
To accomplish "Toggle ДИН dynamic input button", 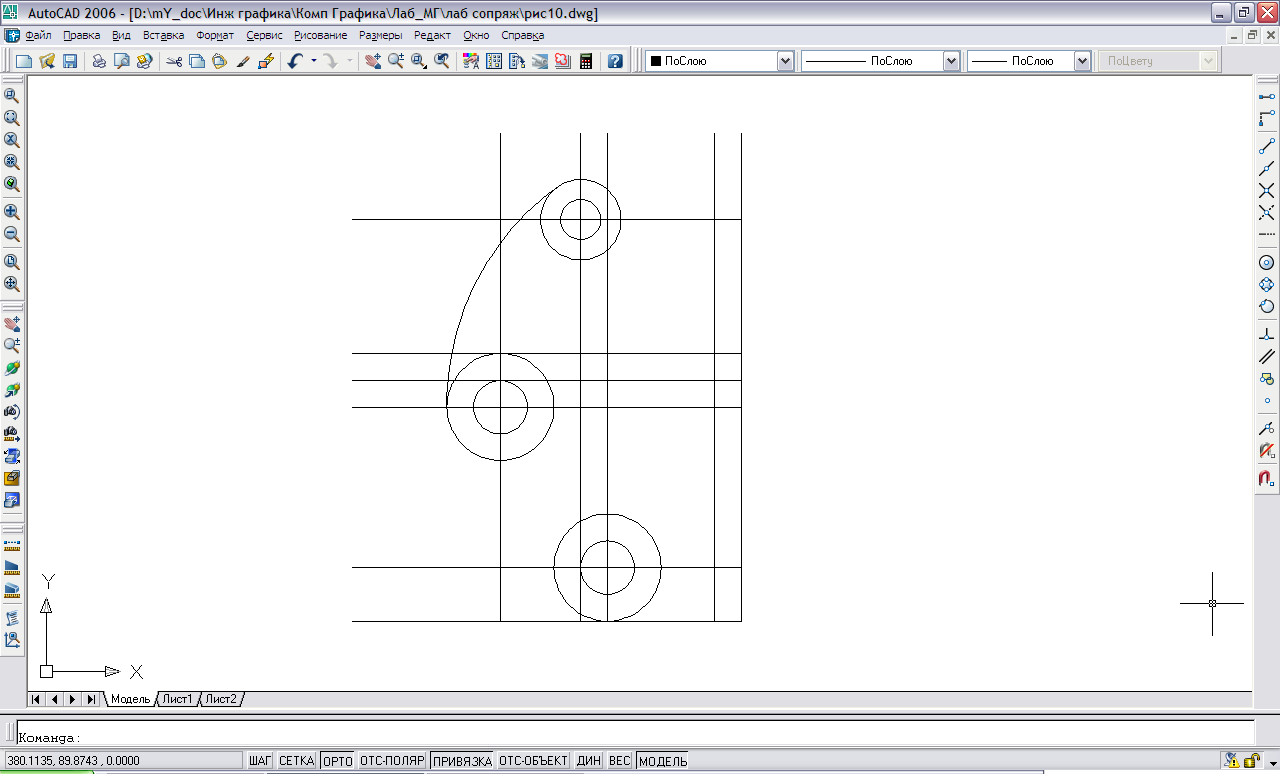I will coord(589,761).
